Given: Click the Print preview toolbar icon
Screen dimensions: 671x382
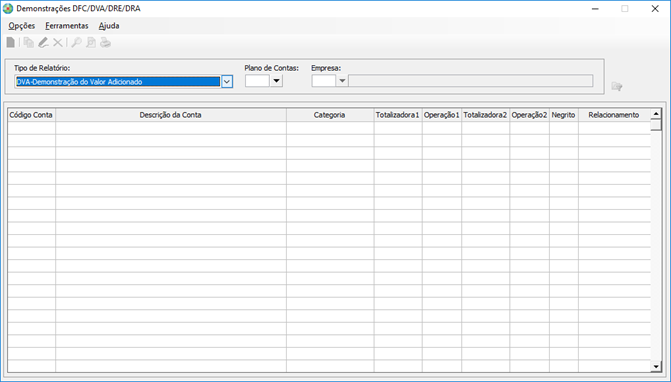Looking at the screenshot, I should [x=91, y=42].
